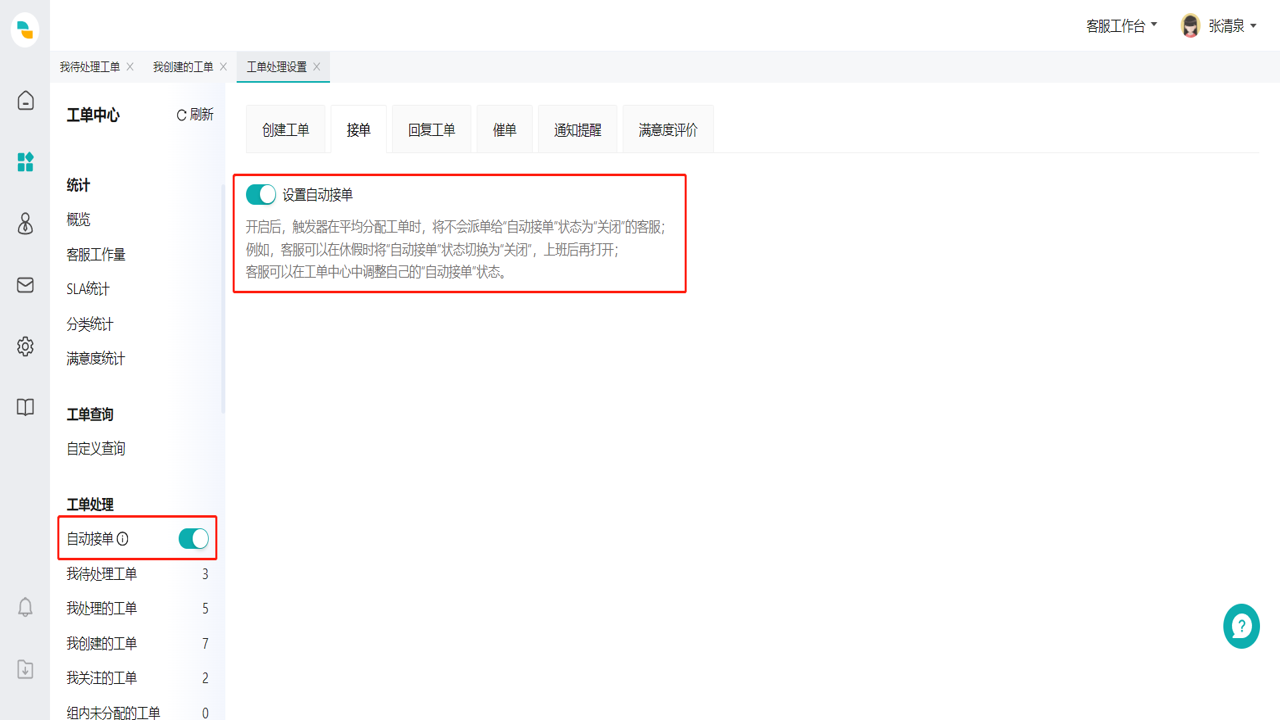This screenshot has width=1280, height=720.
Task: Toggle the sidebar 自动接单 switch
Action: click(194, 539)
